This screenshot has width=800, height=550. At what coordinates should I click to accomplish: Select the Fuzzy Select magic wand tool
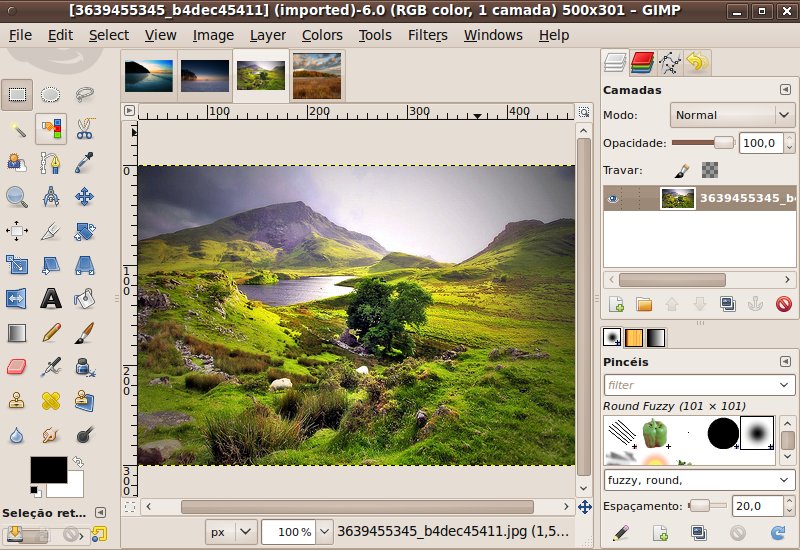coord(17,129)
